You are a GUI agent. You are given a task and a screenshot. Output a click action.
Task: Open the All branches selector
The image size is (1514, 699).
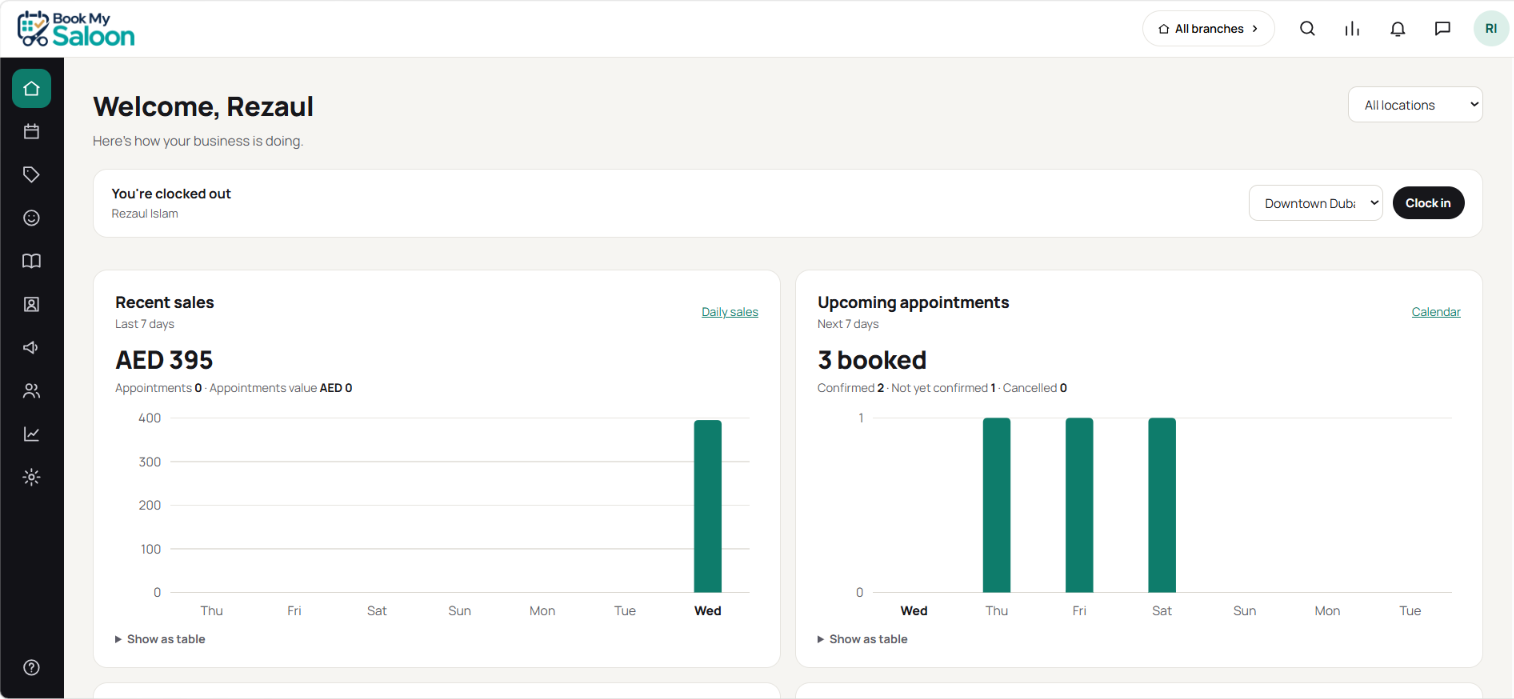(1208, 29)
